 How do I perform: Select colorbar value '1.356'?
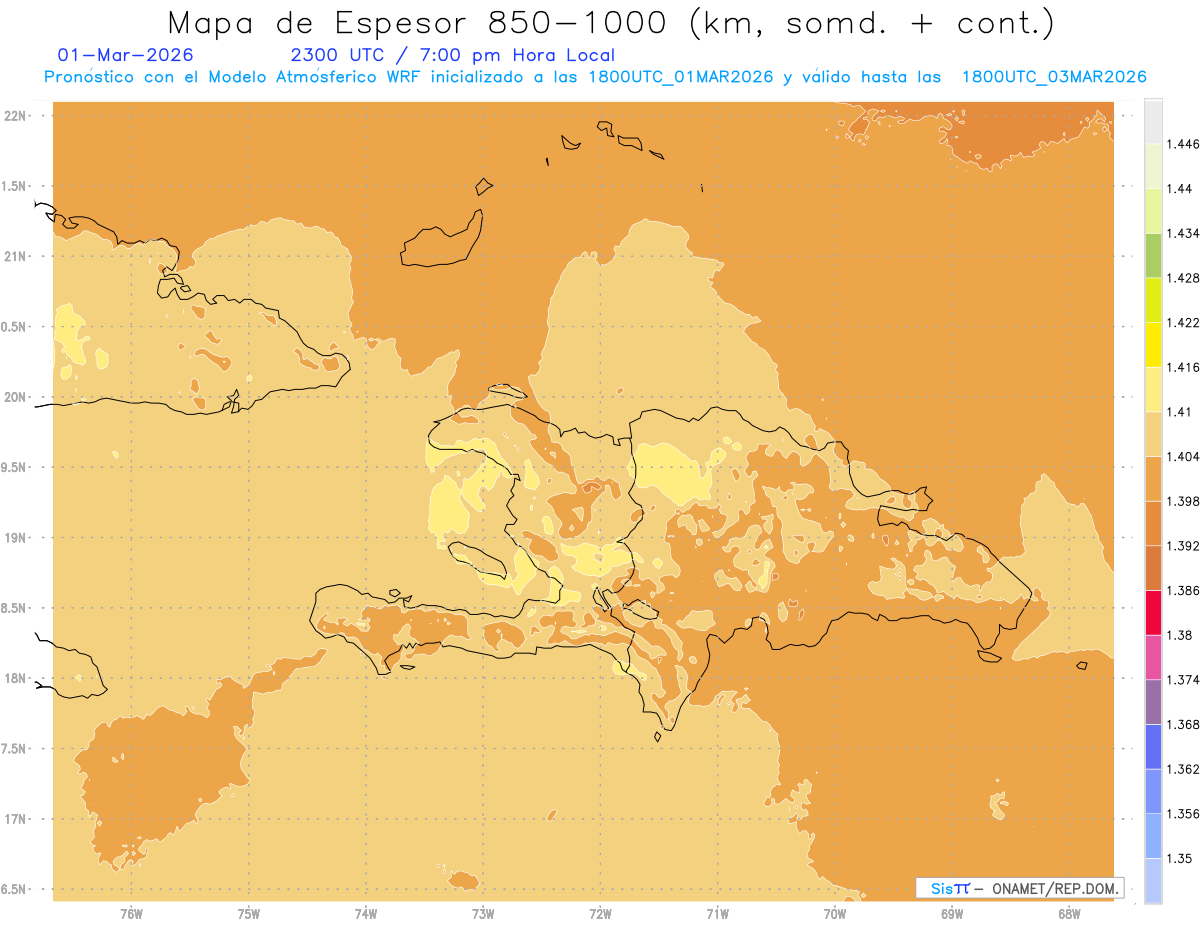click(x=1183, y=814)
